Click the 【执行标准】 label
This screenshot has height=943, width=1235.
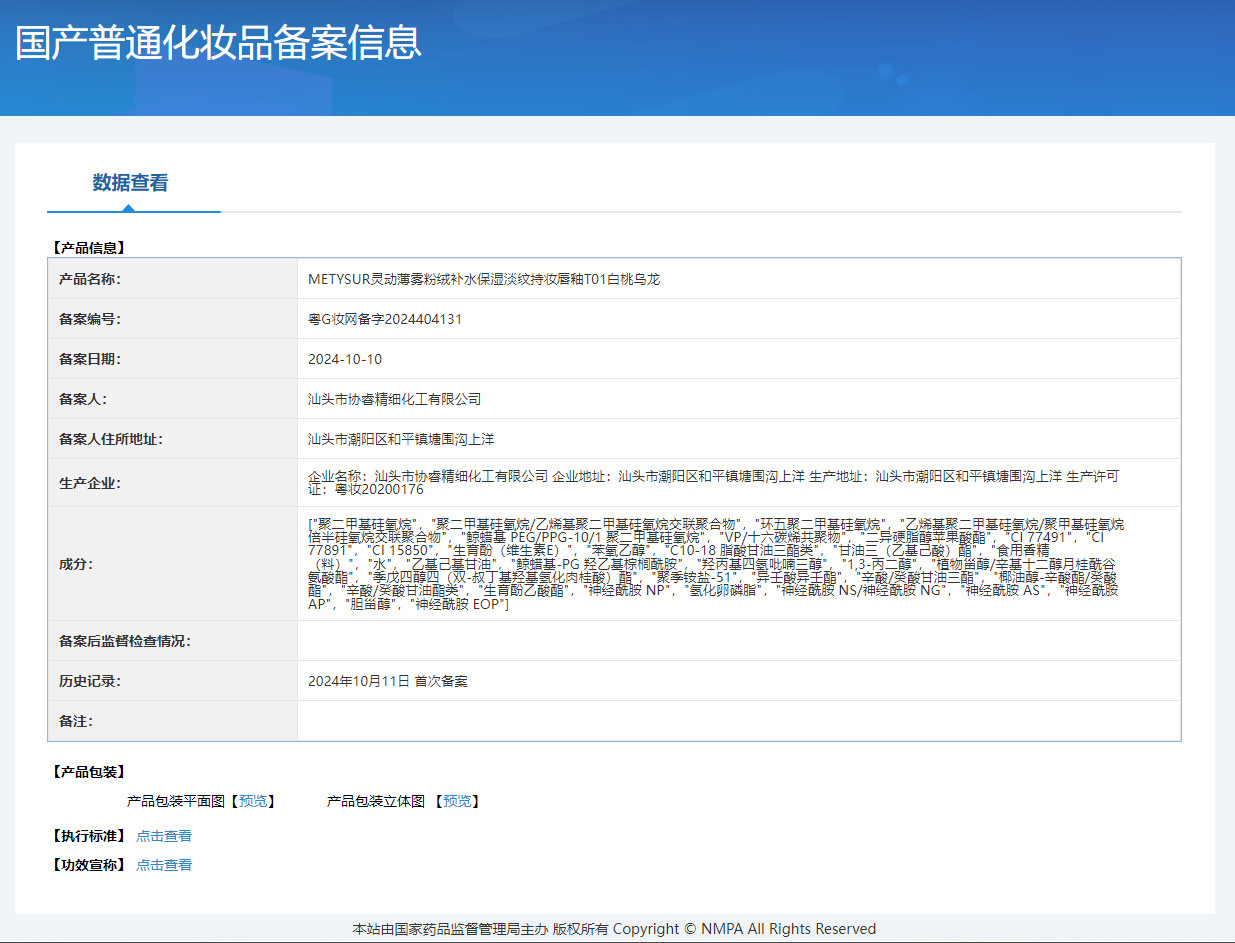[x=88, y=836]
